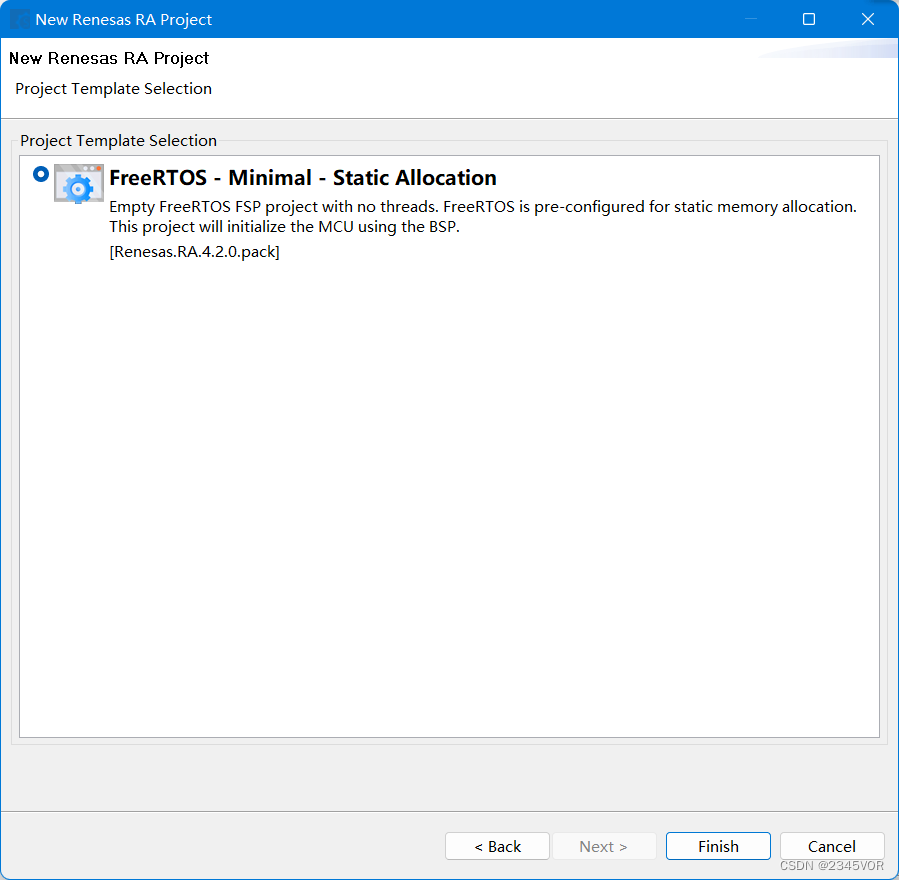
Task: Click the FreeRTOS - Minimal - Static Allocation title
Action: pyautogui.click(x=303, y=178)
